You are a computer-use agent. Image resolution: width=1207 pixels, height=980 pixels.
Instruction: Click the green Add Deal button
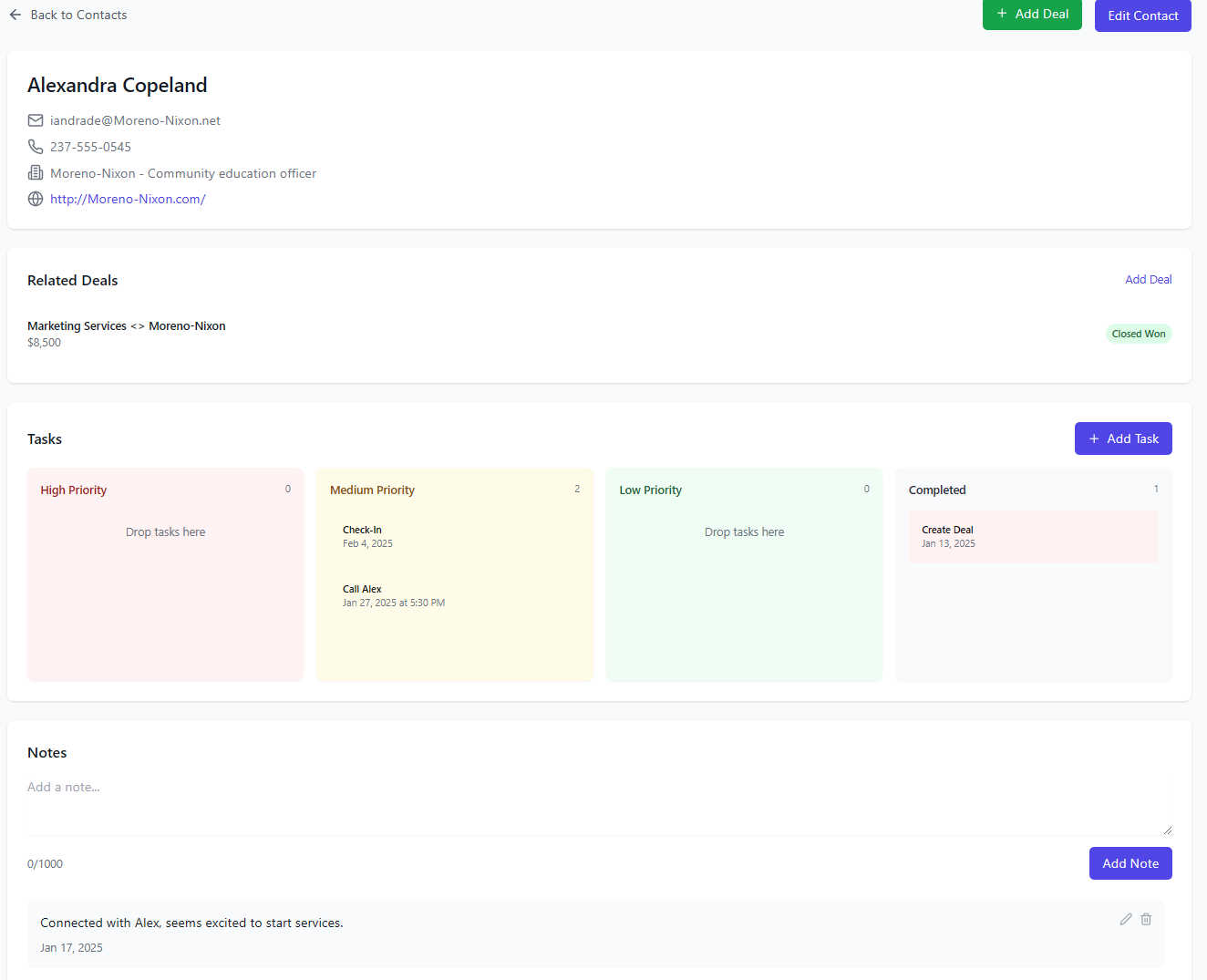coord(1032,14)
